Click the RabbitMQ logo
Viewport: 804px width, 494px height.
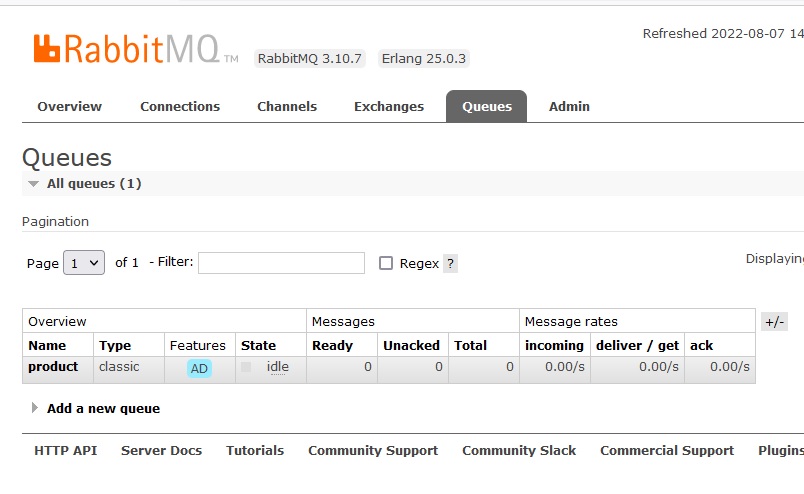pyautogui.click(x=135, y=49)
